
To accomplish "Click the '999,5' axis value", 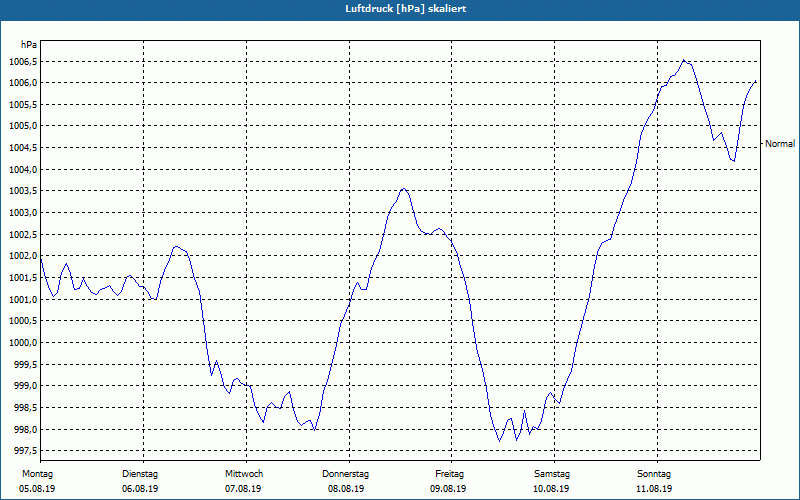I will coord(25,365).
